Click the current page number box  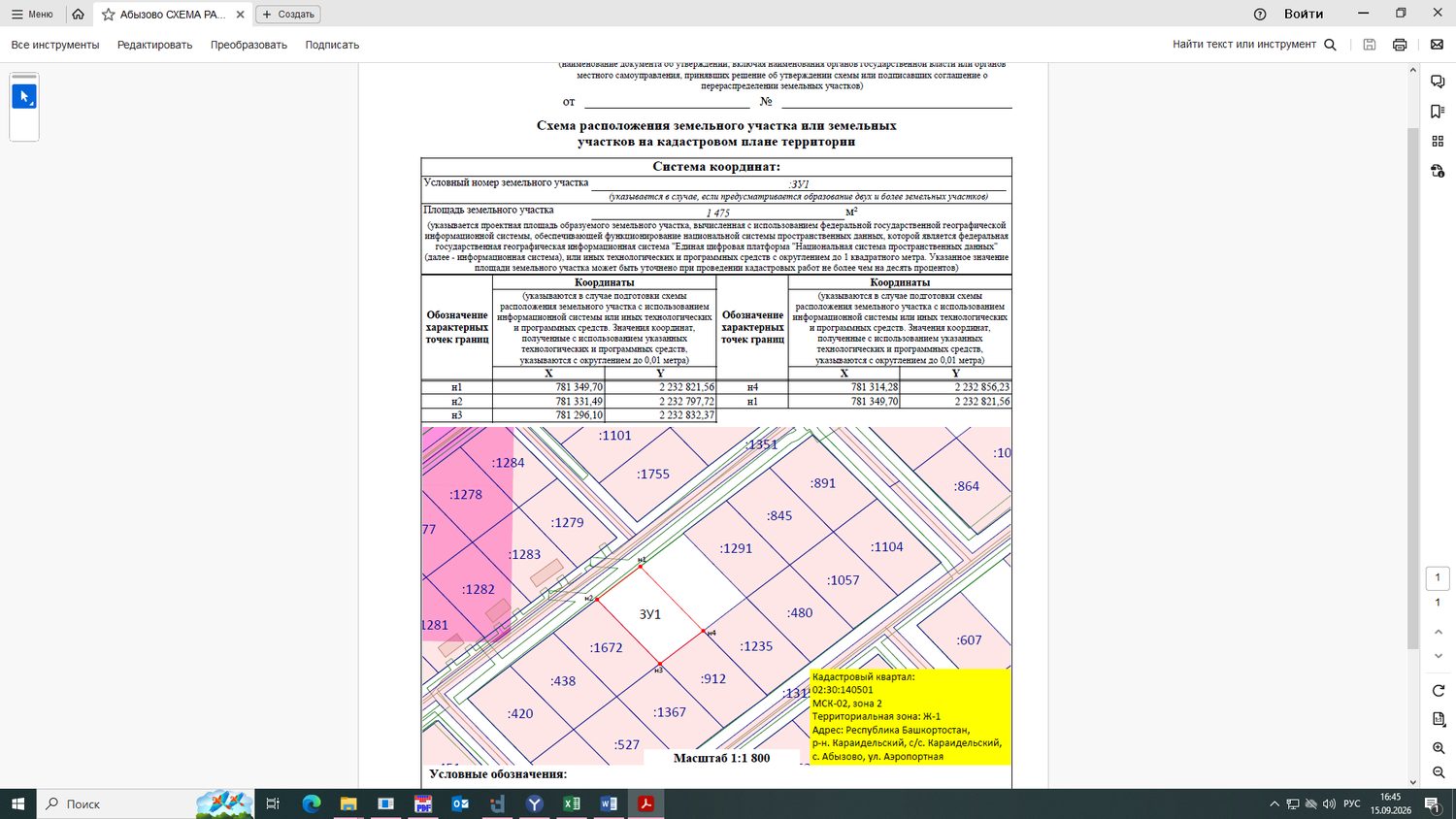click(x=1438, y=577)
